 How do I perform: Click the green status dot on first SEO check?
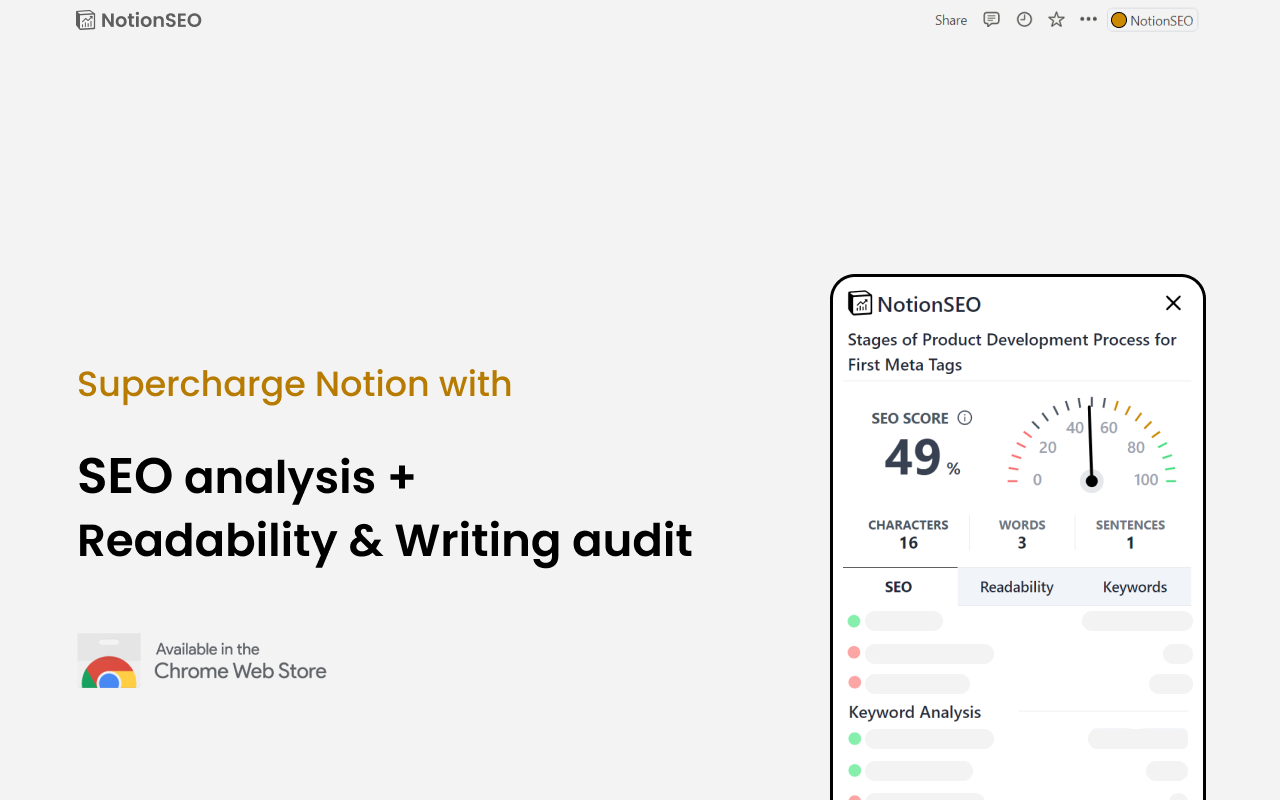854,621
